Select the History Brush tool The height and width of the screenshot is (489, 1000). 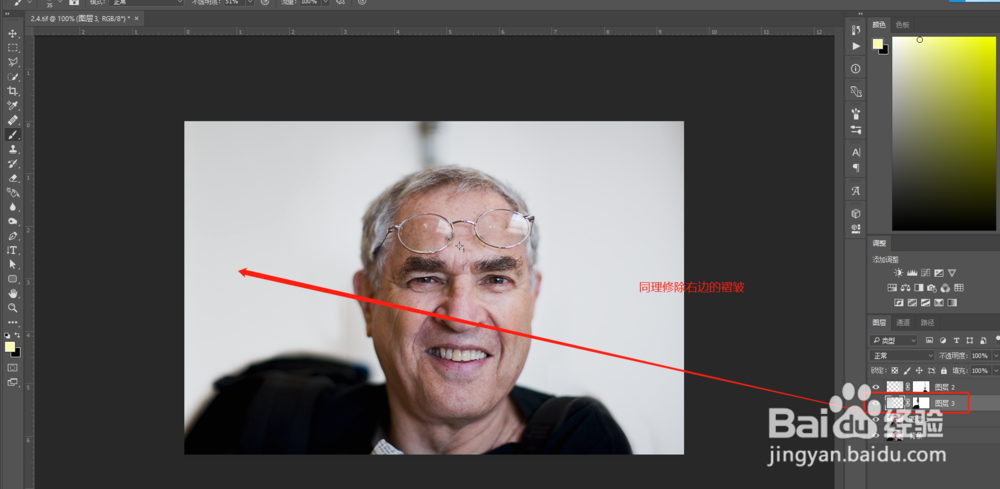[12, 164]
